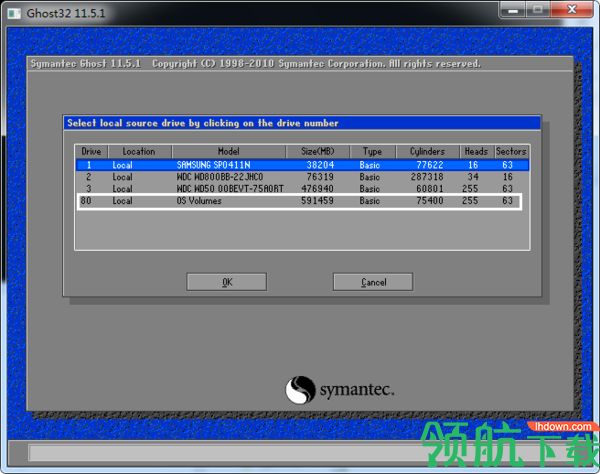Click Ghost32 title bar app icon

click(14, 13)
